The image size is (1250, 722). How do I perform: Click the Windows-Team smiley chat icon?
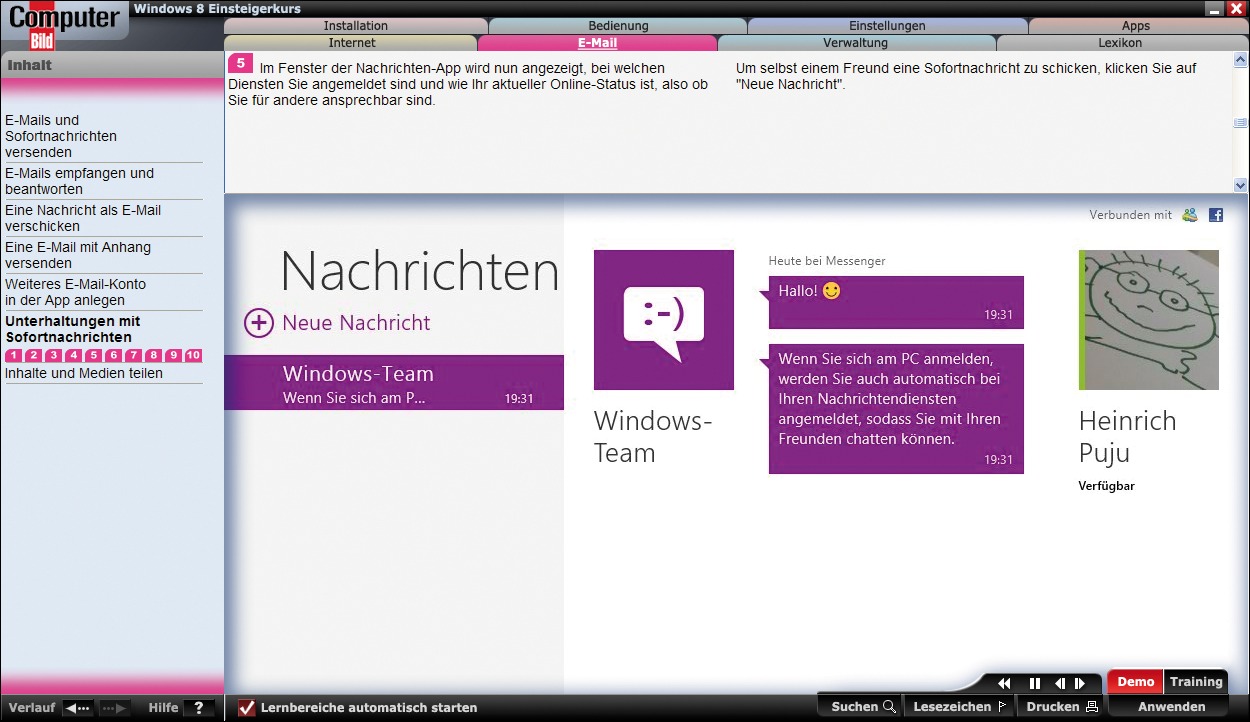pos(664,320)
